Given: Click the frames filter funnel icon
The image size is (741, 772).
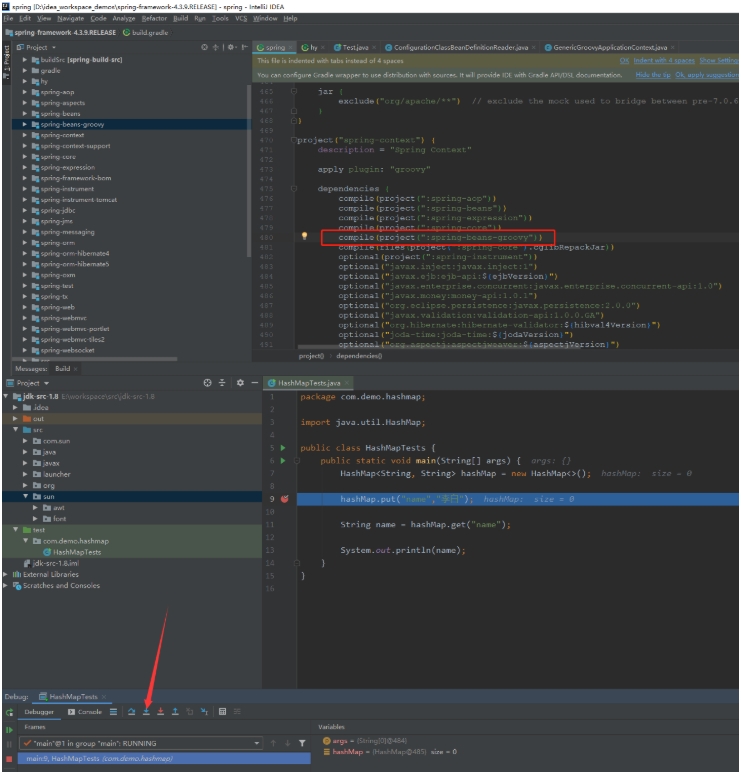Looking at the screenshot, I should 302,743.
